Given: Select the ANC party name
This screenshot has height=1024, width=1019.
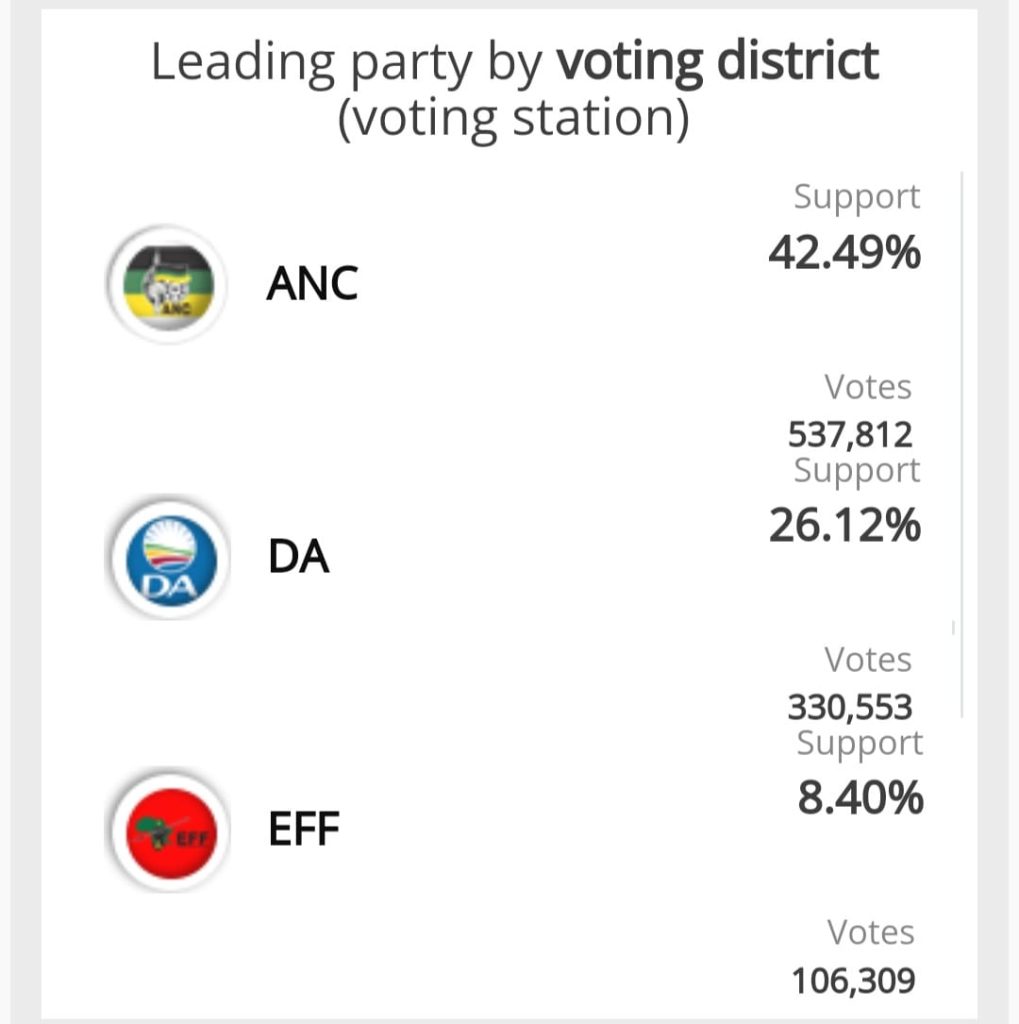Looking at the screenshot, I should pyautogui.click(x=312, y=285).
